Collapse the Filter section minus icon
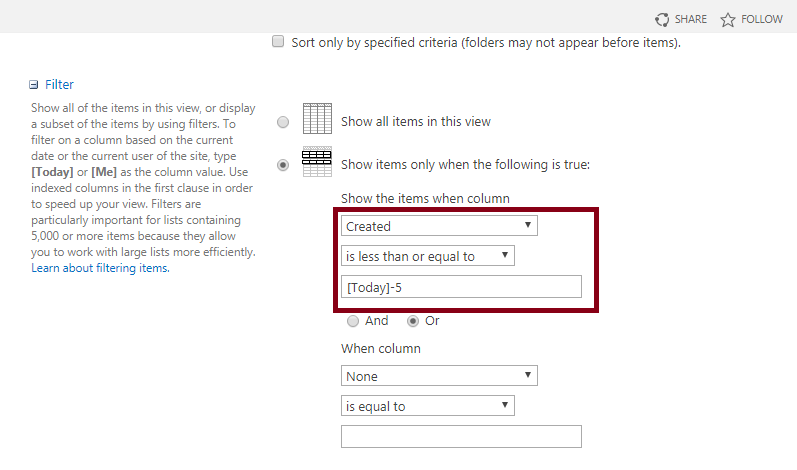The width and height of the screenshot is (797, 470). [34, 85]
